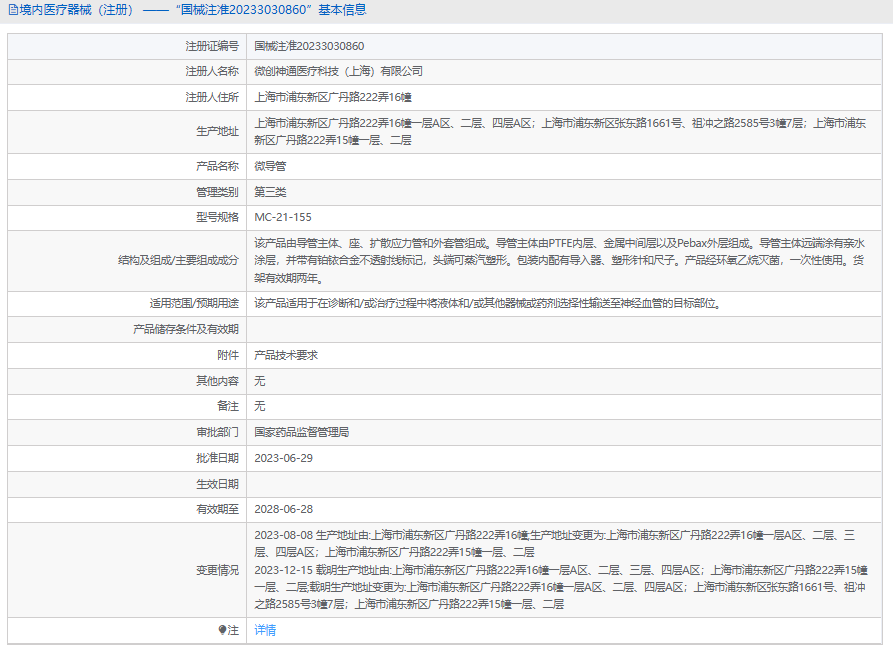893x648 pixels.
Task: Click the 国家药品监督管理局 approval department value
Action: 301,433
